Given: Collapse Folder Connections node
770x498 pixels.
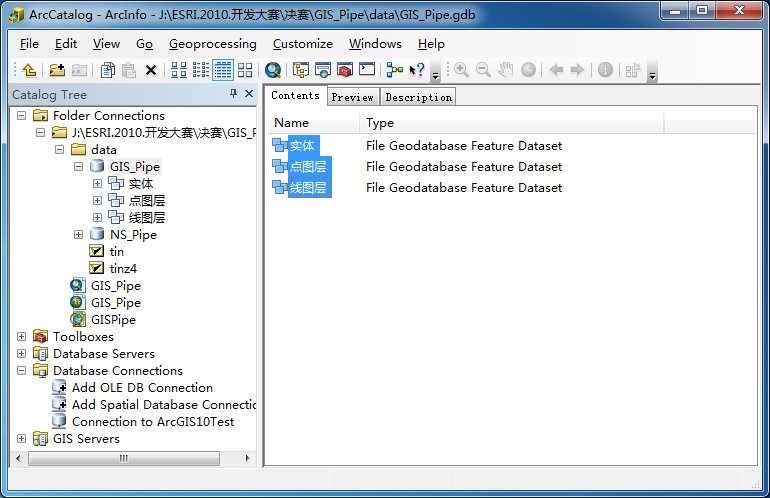Looking at the screenshot, I should pyautogui.click(x=22, y=116).
